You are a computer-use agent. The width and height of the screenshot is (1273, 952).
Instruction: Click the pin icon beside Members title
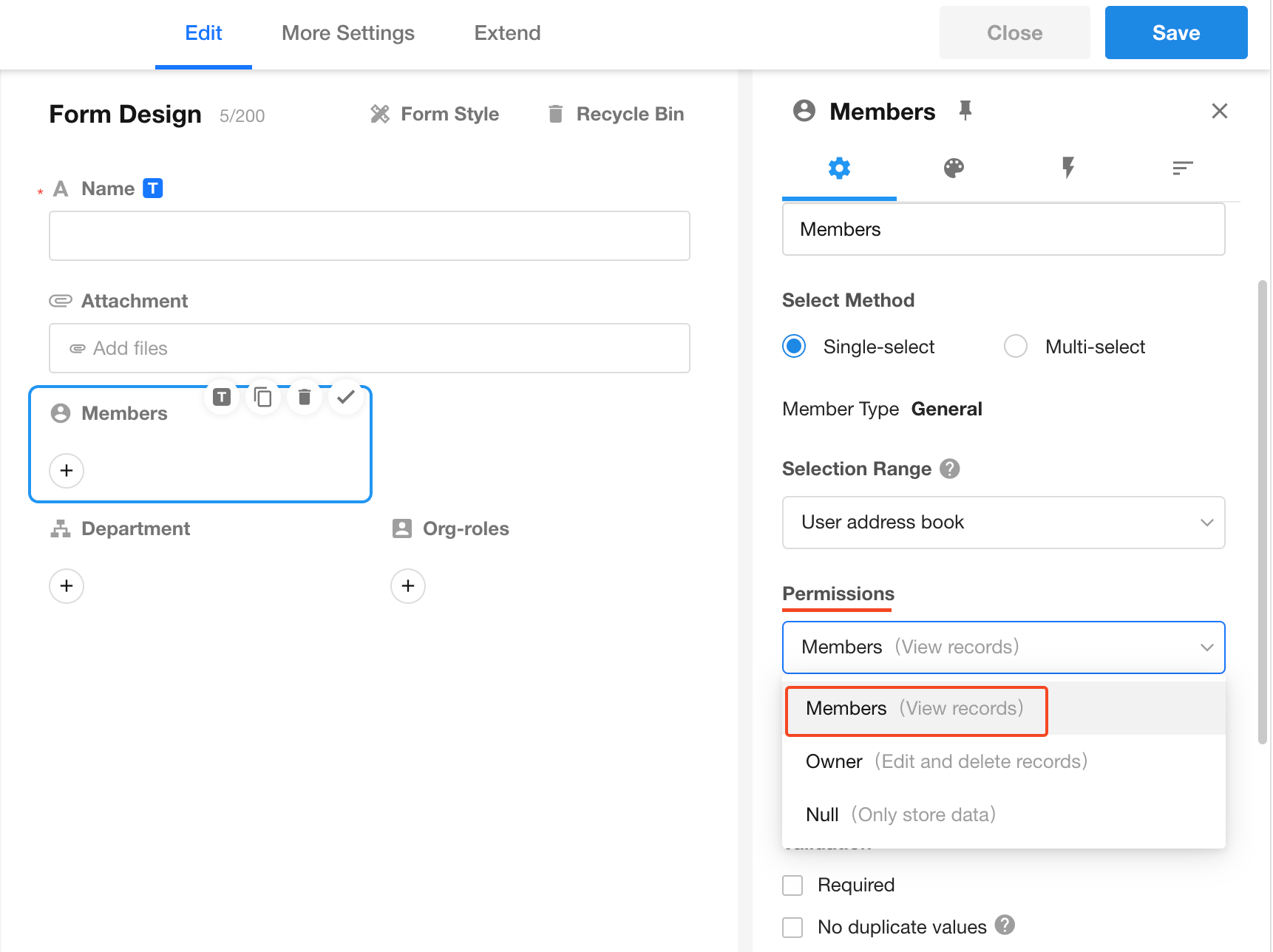point(965,111)
